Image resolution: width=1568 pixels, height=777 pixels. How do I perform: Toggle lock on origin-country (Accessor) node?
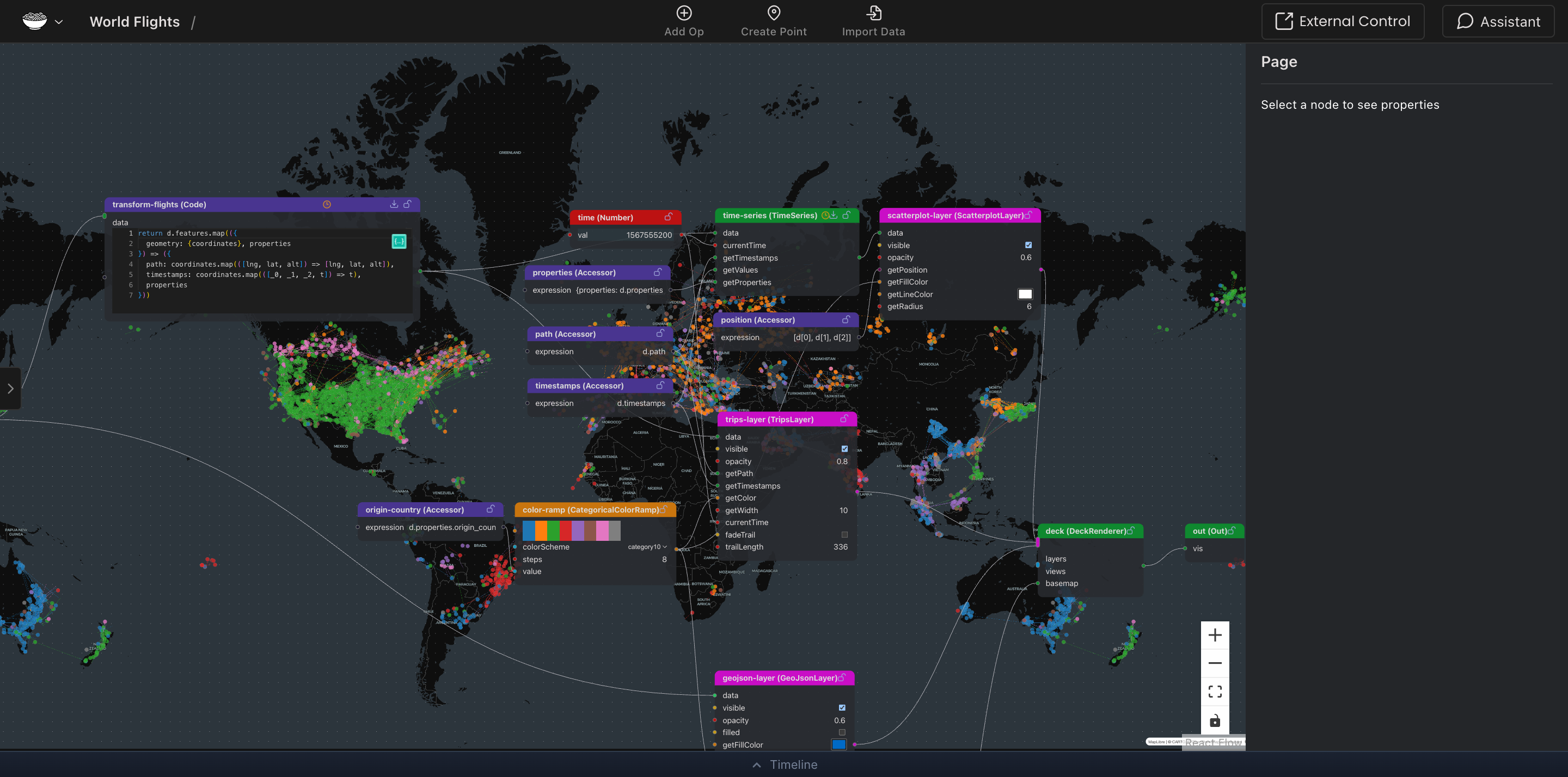pyautogui.click(x=491, y=510)
